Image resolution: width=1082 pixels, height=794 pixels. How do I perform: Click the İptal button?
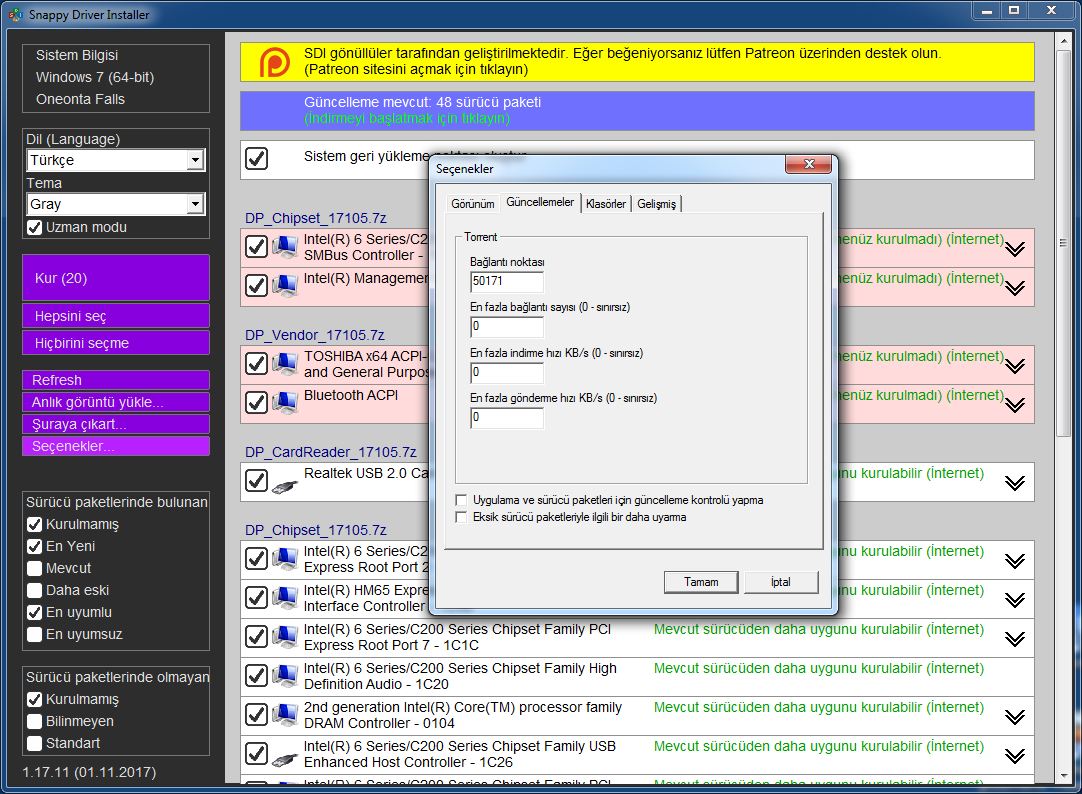click(781, 582)
